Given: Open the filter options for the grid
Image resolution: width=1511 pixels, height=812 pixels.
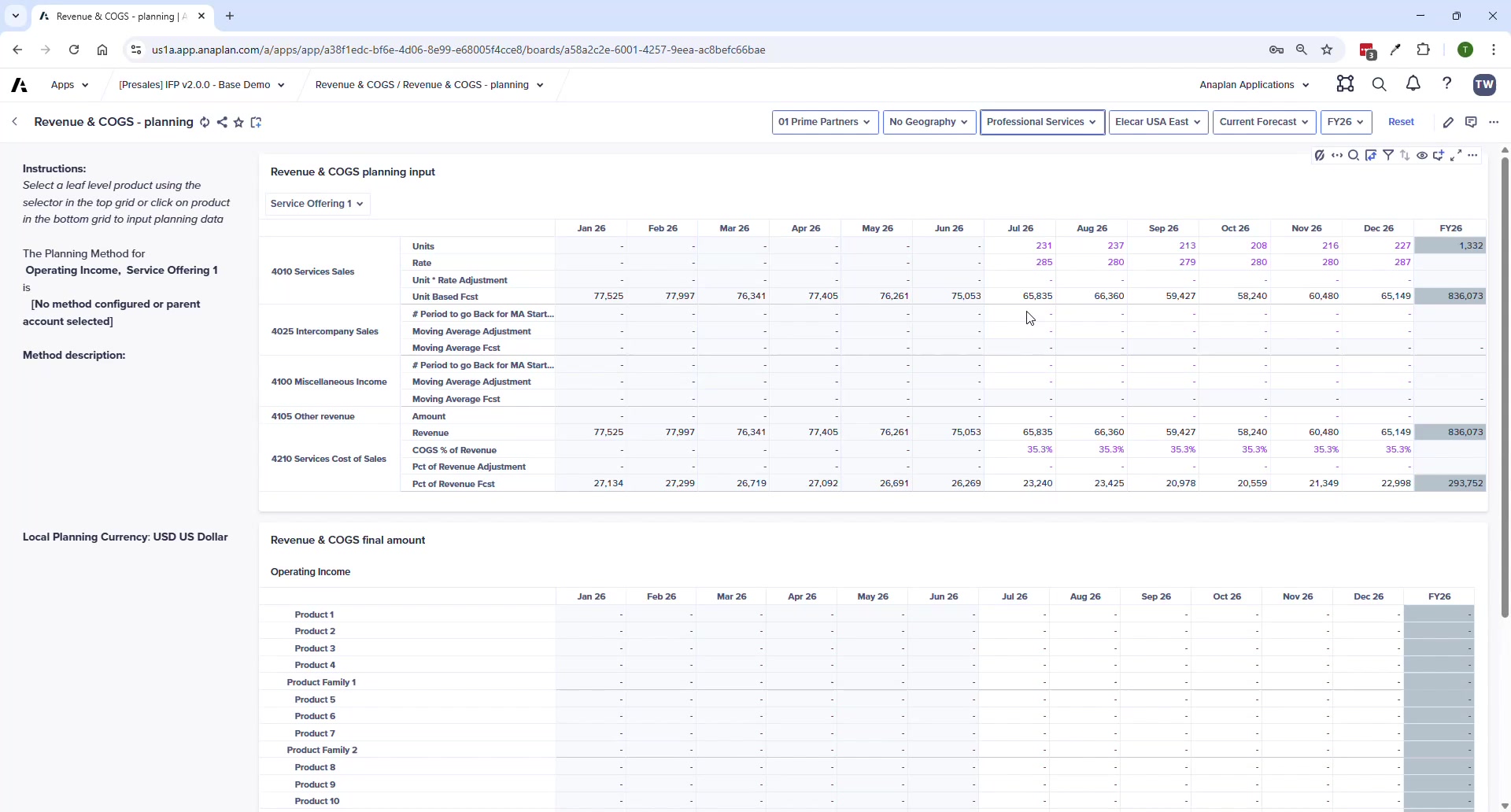Looking at the screenshot, I should pyautogui.click(x=1389, y=155).
